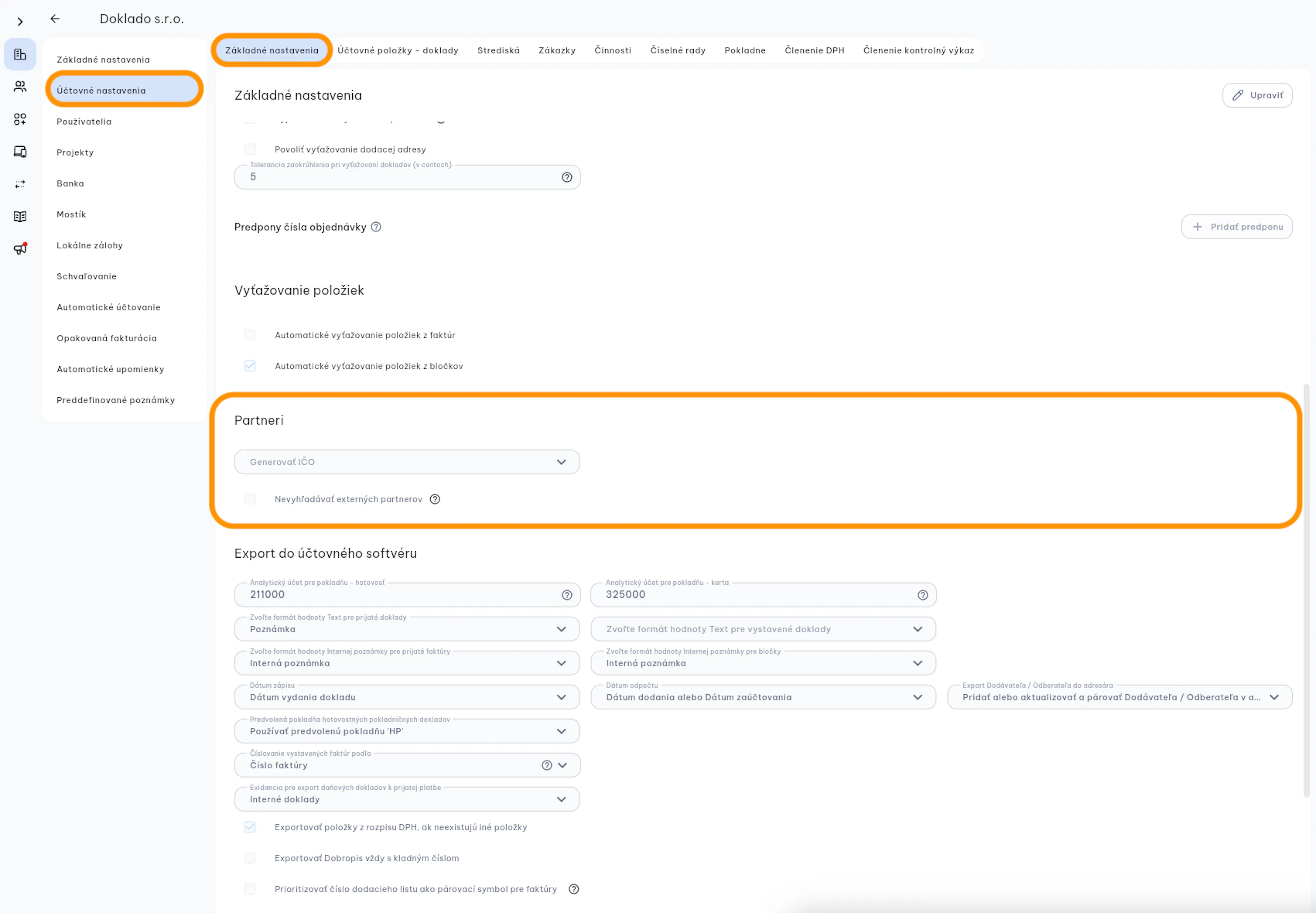This screenshot has width=1316, height=913.
Task: Switch to Činnosti tab
Action: [x=612, y=50]
